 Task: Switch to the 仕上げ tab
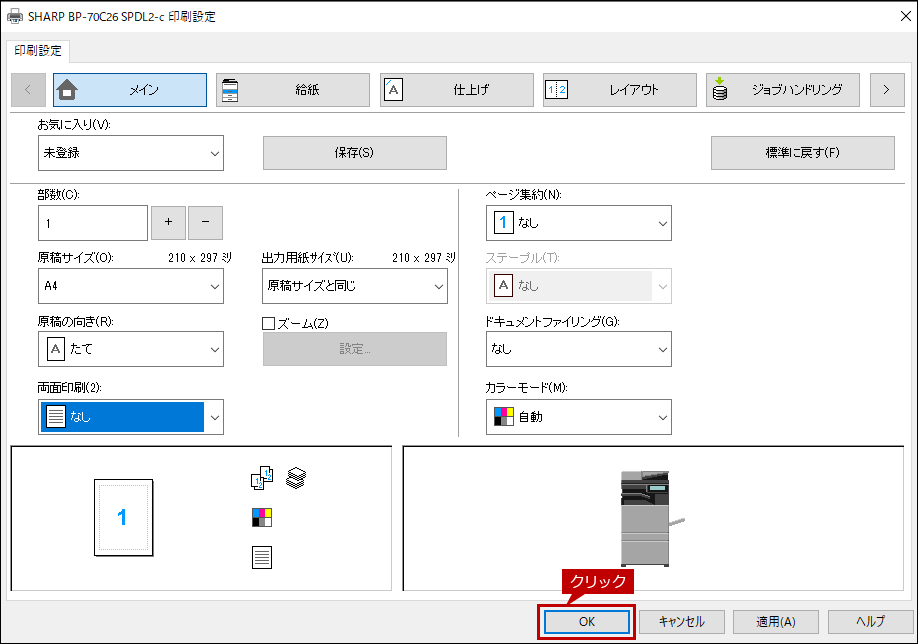[x=457, y=90]
